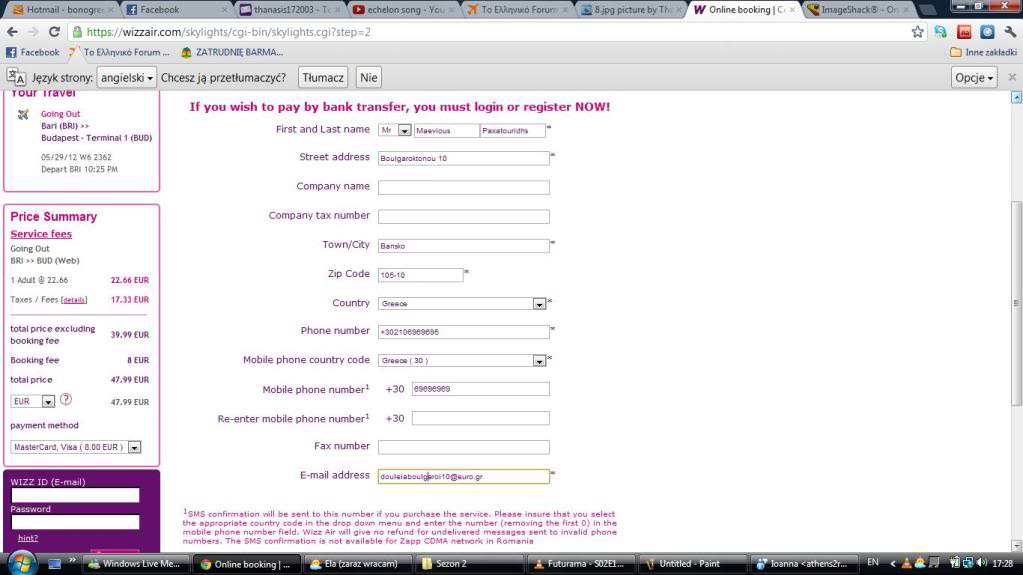Click the Tłumacz translate button
This screenshot has width=1023, height=575.
point(323,78)
